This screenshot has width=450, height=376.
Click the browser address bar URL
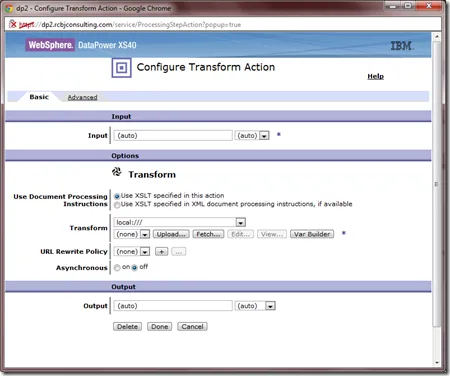click(130, 24)
